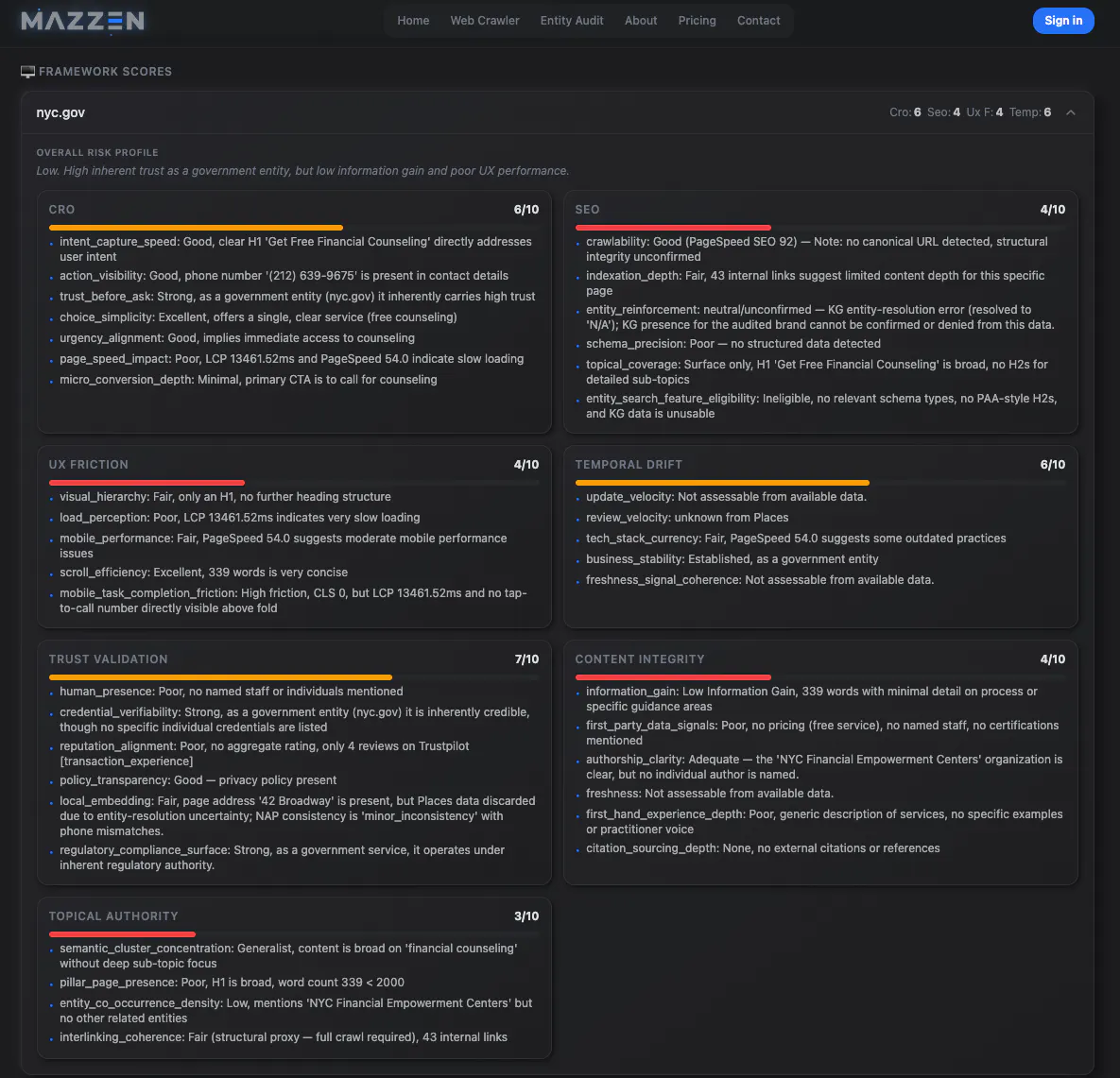Click the page_speed_impact line
This screenshot has height=1078, width=1120.
(x=291, y=358)
